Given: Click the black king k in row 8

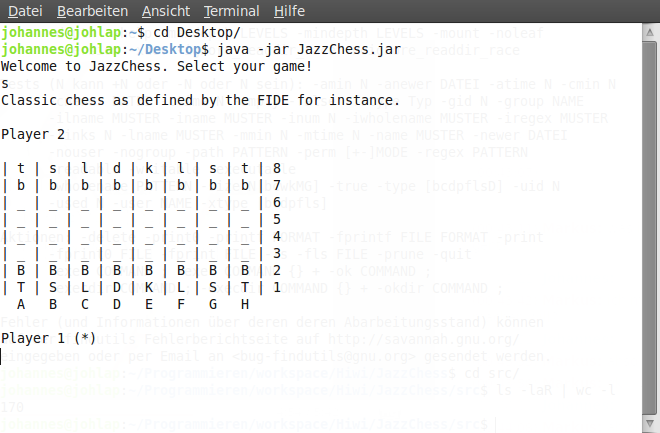Looking at the screenshot, I should 149,169.
